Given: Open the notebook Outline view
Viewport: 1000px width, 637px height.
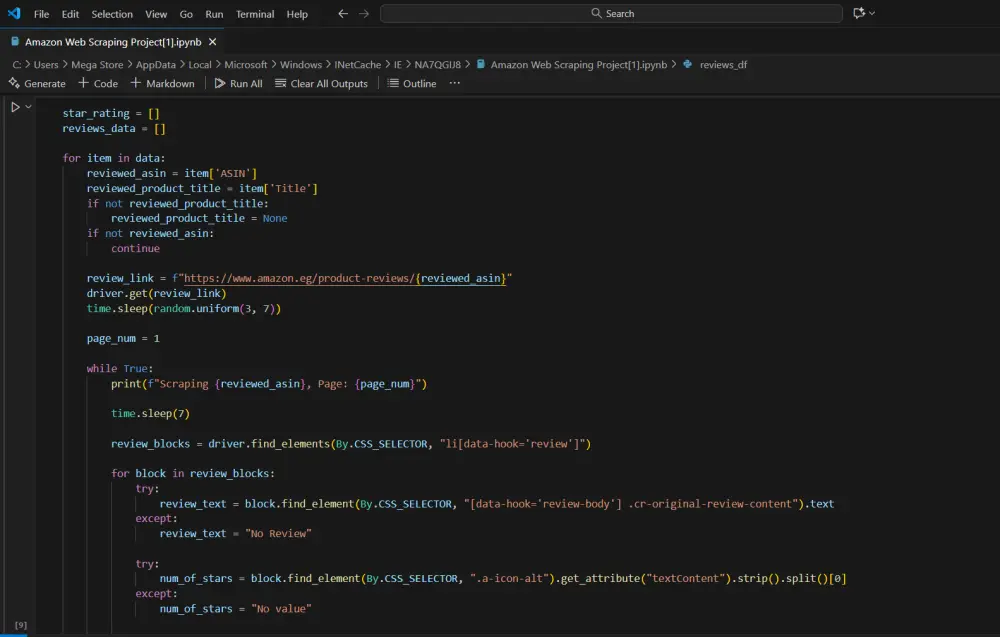Looking at the screenshot, I should click(412, 84).
